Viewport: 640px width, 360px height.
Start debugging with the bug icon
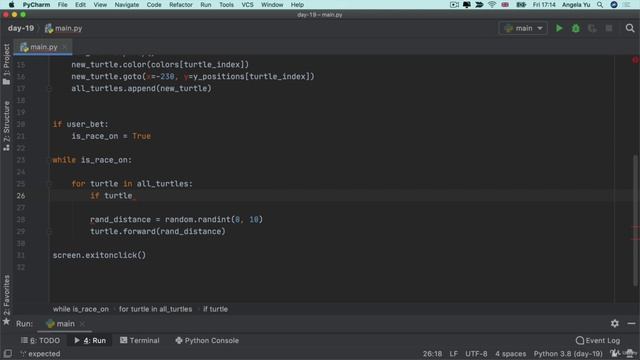point(576,28)
